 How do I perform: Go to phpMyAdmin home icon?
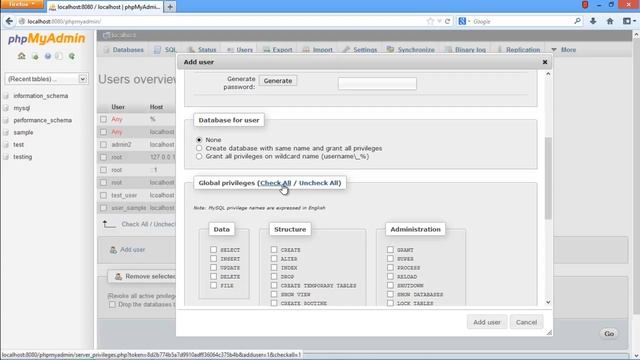click(22, 56)
